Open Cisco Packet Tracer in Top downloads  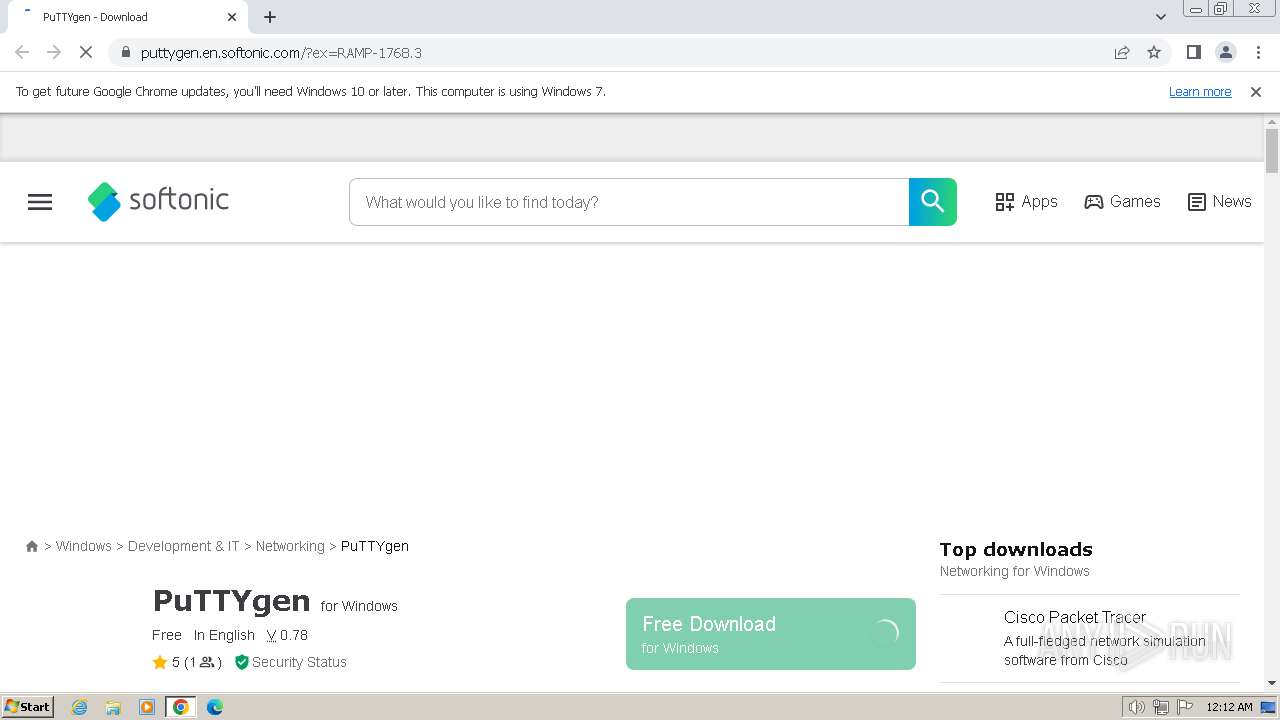click(x=1075, y=617)
